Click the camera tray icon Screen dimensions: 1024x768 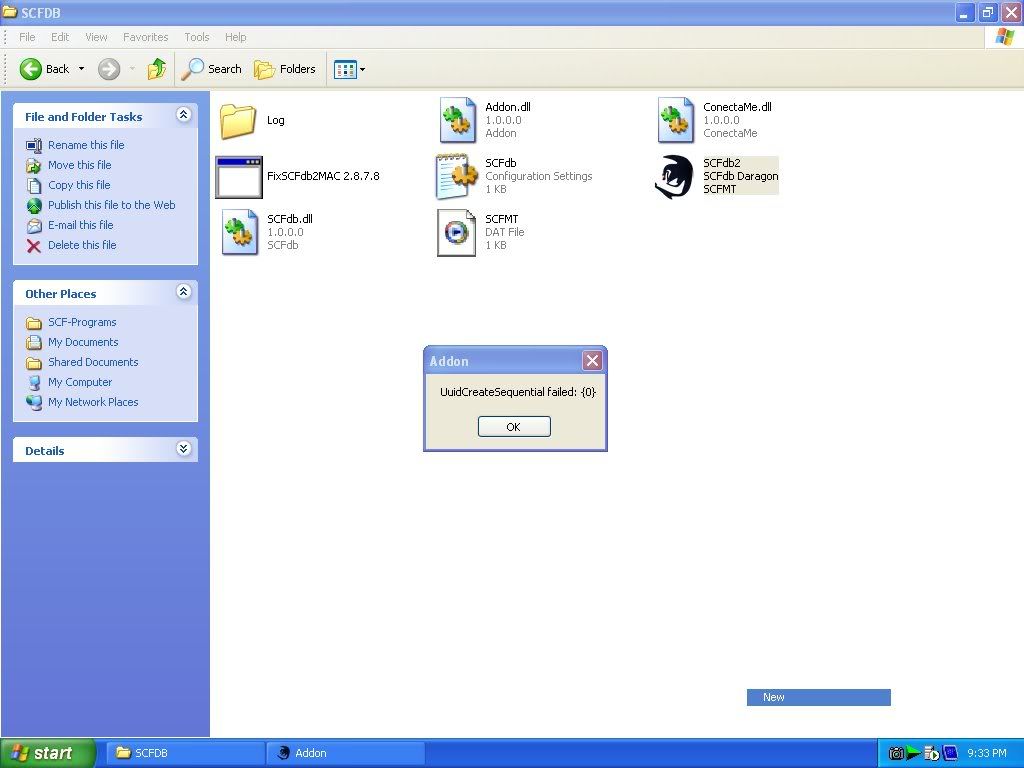896,754
